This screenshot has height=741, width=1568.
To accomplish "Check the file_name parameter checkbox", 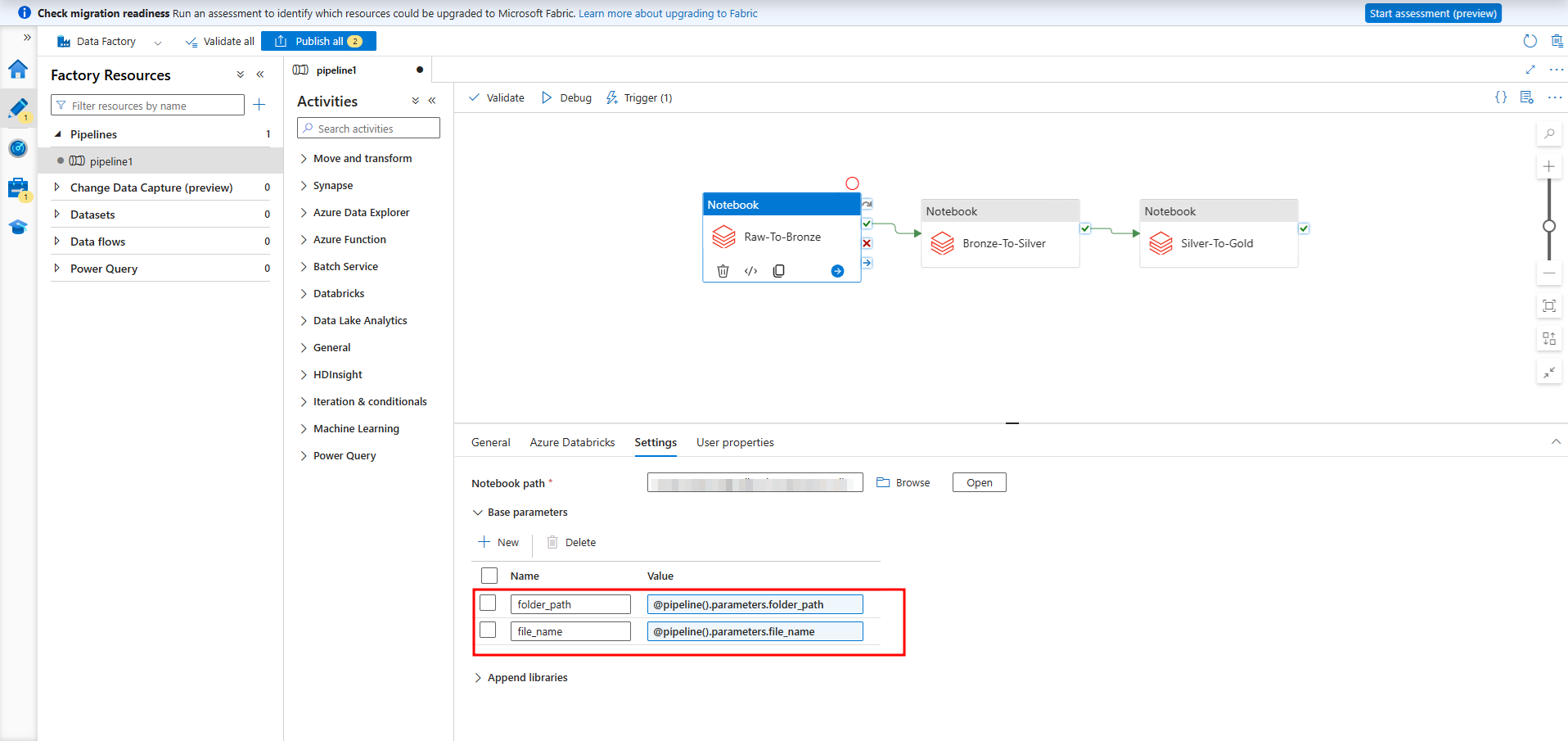I will pos(488,630).
